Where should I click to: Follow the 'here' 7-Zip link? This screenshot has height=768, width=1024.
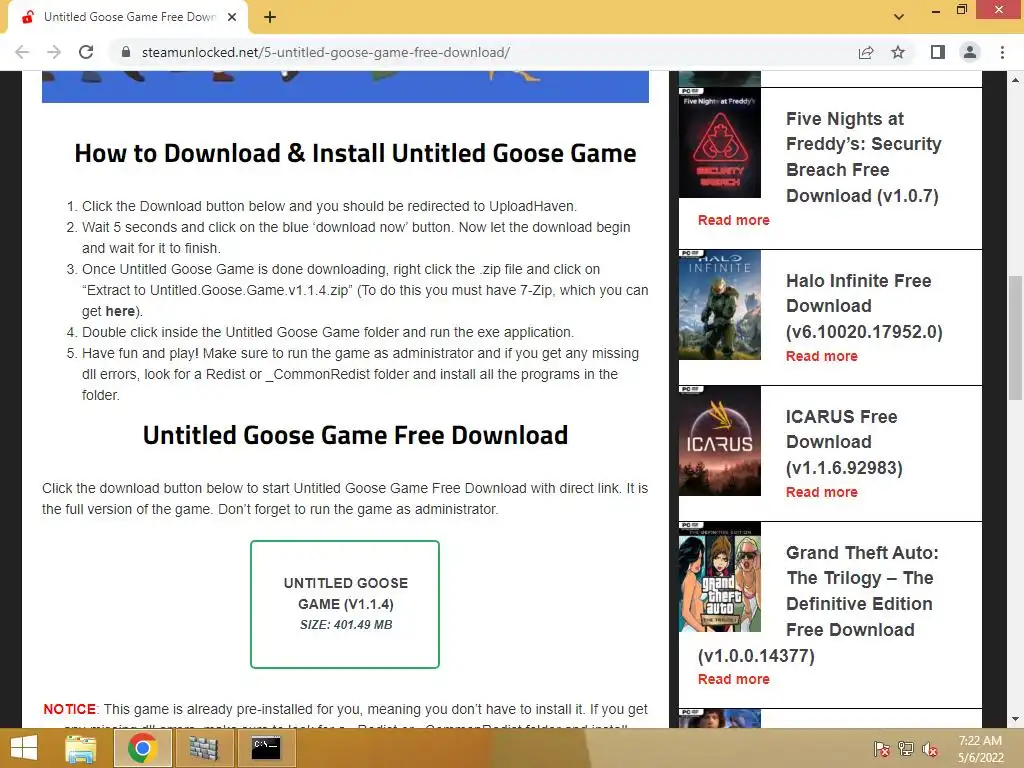tap(120, 312)
